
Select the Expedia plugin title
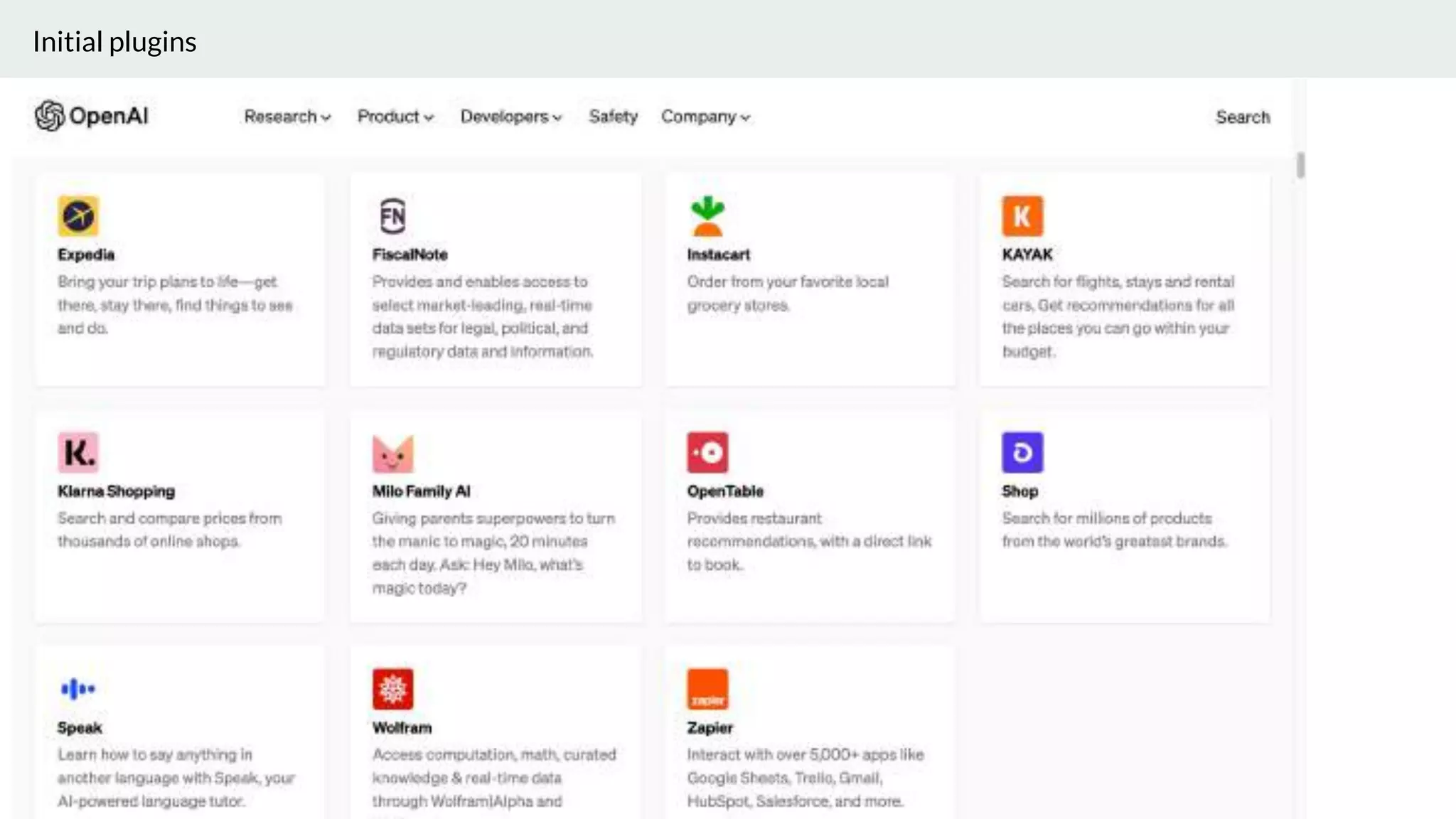coord(86,255)
